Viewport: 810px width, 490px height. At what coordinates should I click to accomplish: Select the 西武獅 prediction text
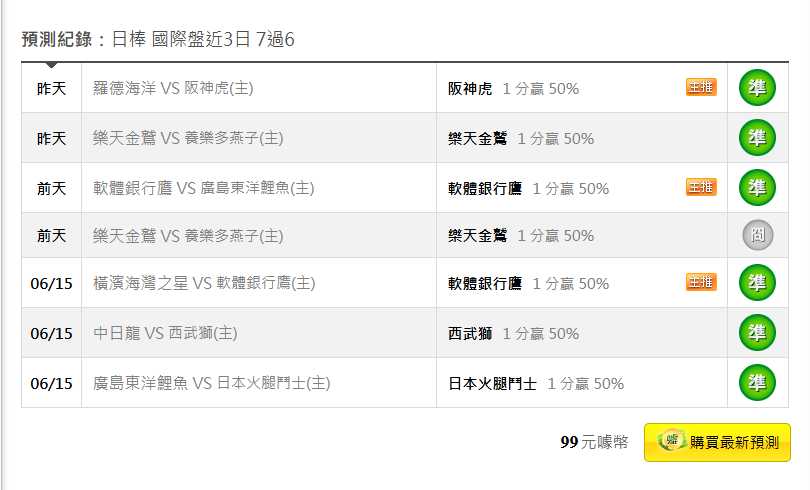pos(470,334)
